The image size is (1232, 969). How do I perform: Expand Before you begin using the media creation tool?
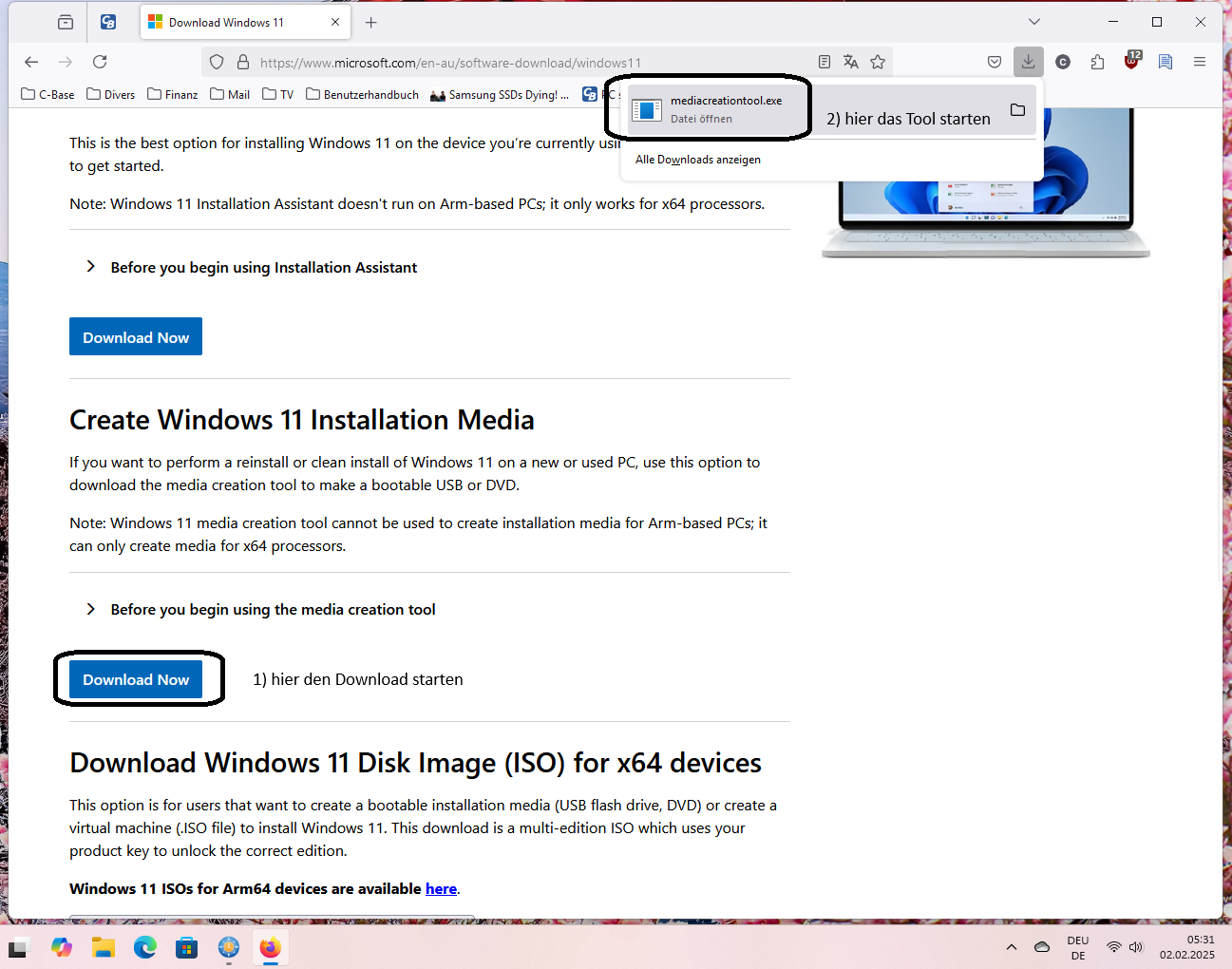(x=260, y=610)
